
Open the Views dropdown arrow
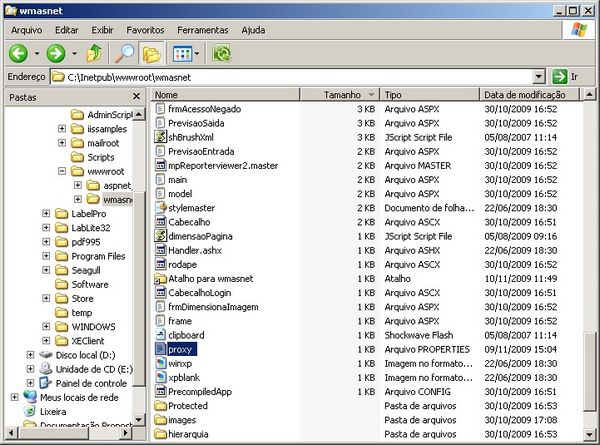tap(197, 54)
